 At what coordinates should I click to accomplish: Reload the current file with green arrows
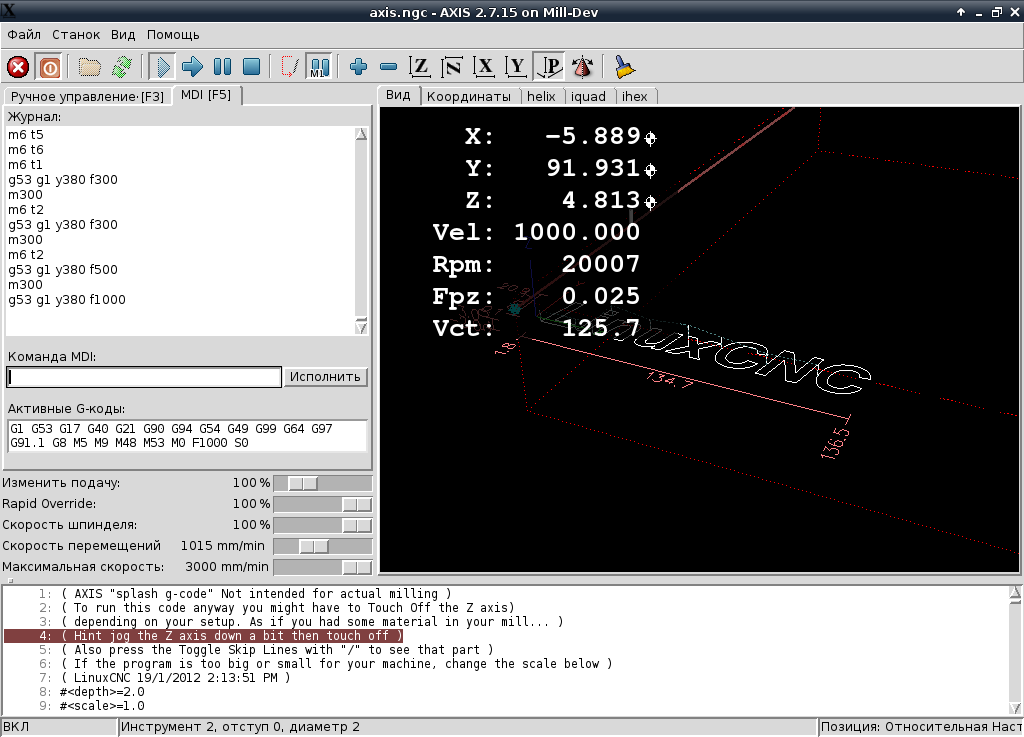[122, 67]
